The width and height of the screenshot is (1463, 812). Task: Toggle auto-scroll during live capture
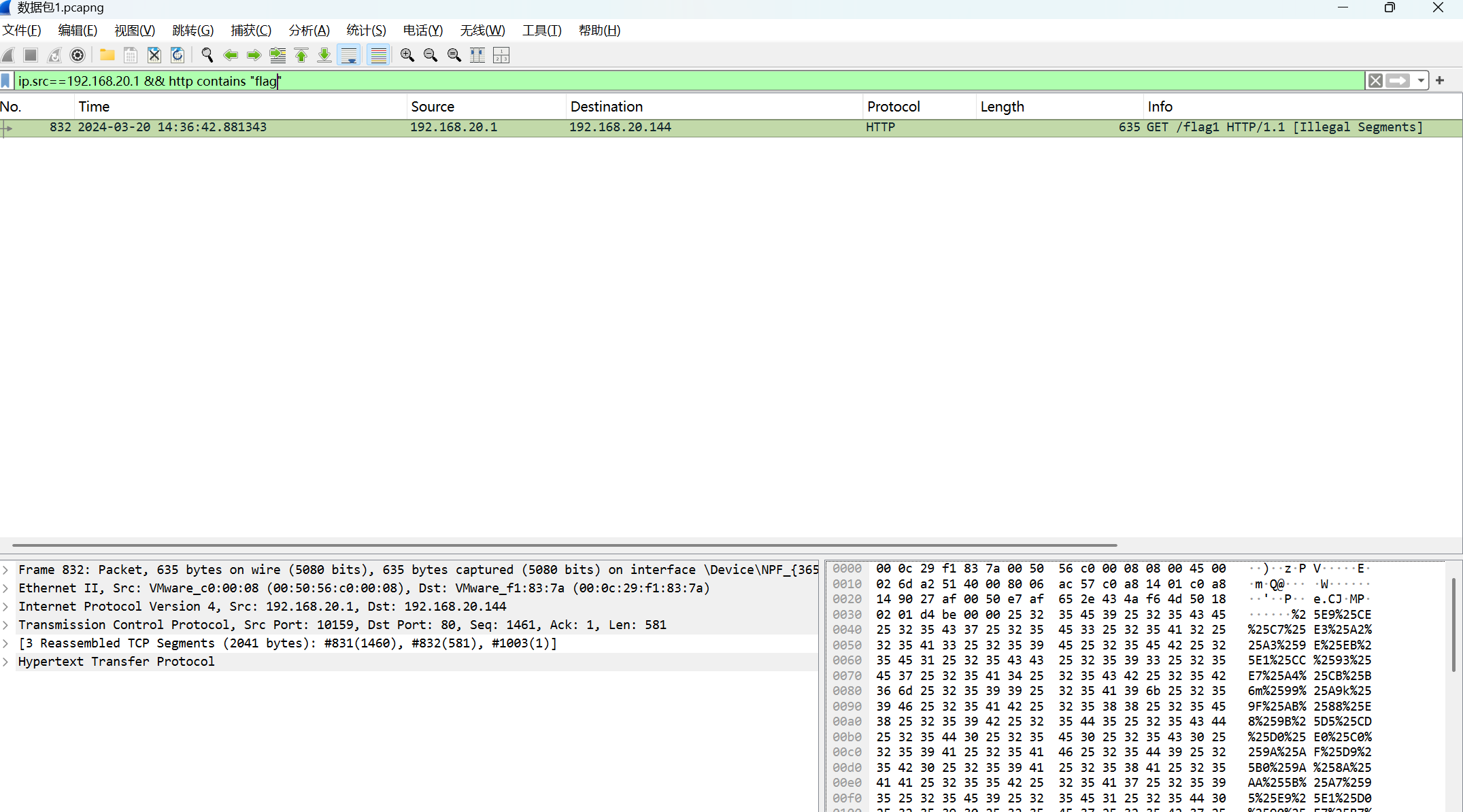(349, 55)
